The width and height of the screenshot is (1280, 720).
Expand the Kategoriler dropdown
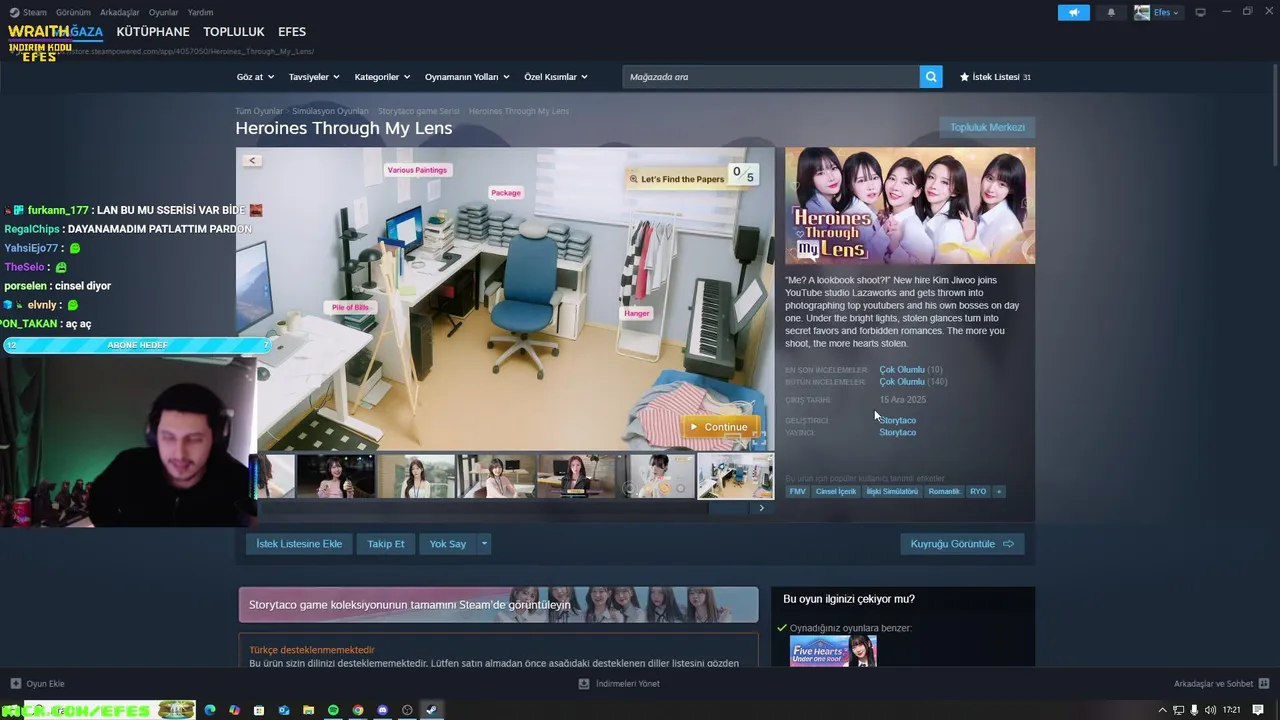(x=382, y=77)
